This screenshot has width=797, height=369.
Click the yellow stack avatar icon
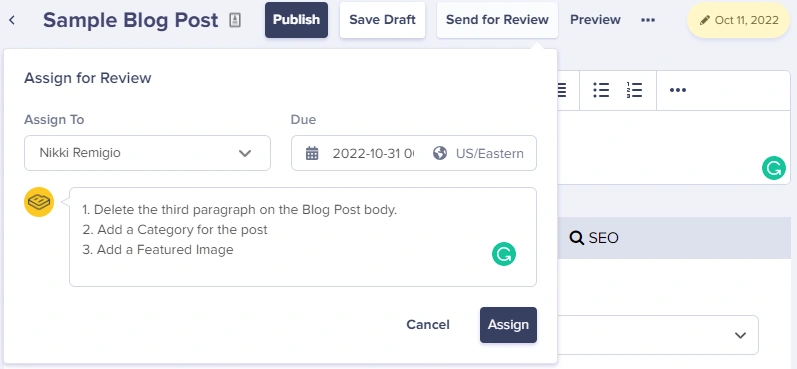point(39,202)
